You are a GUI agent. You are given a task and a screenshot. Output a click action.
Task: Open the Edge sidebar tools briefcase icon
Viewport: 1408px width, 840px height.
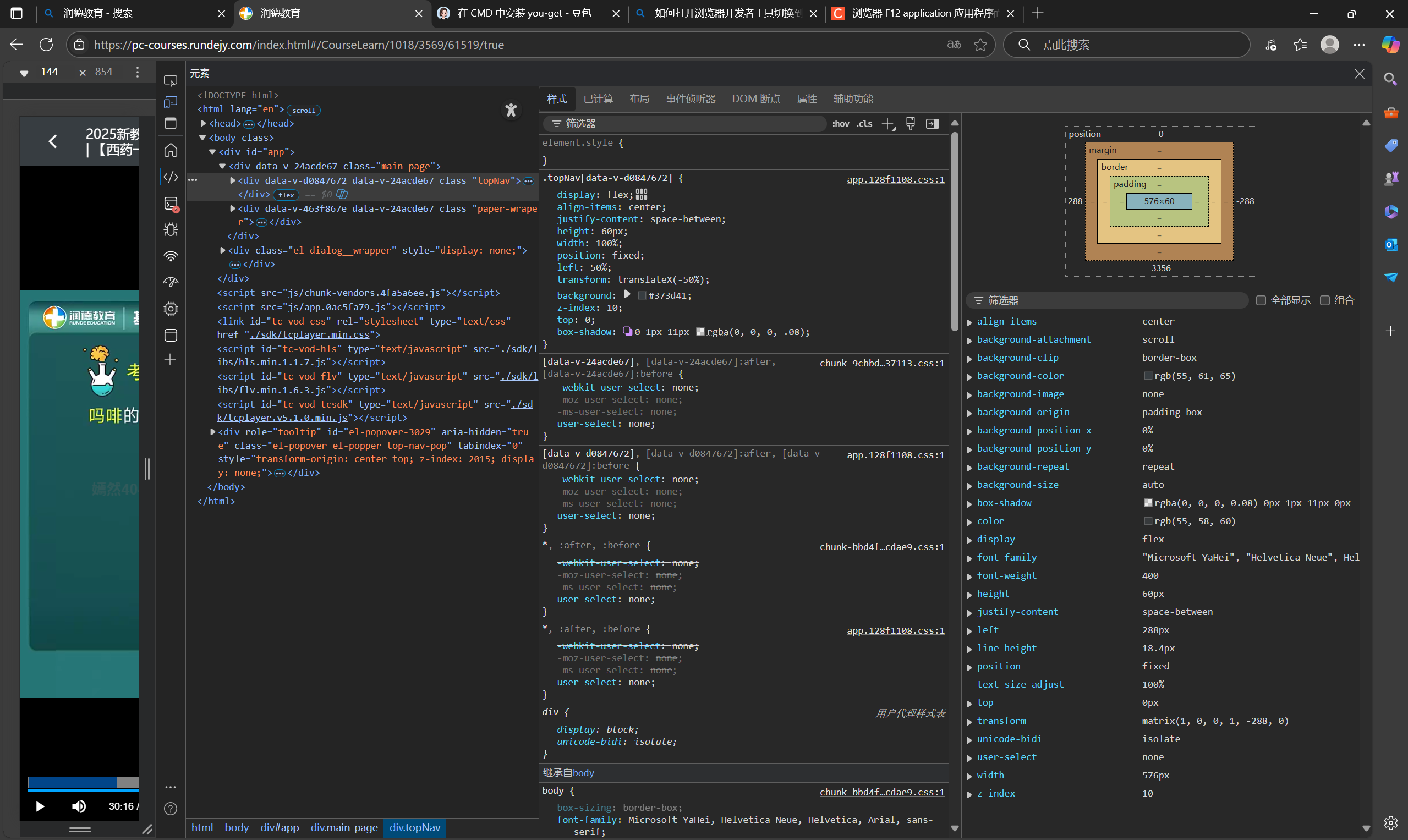(1390, 113)
